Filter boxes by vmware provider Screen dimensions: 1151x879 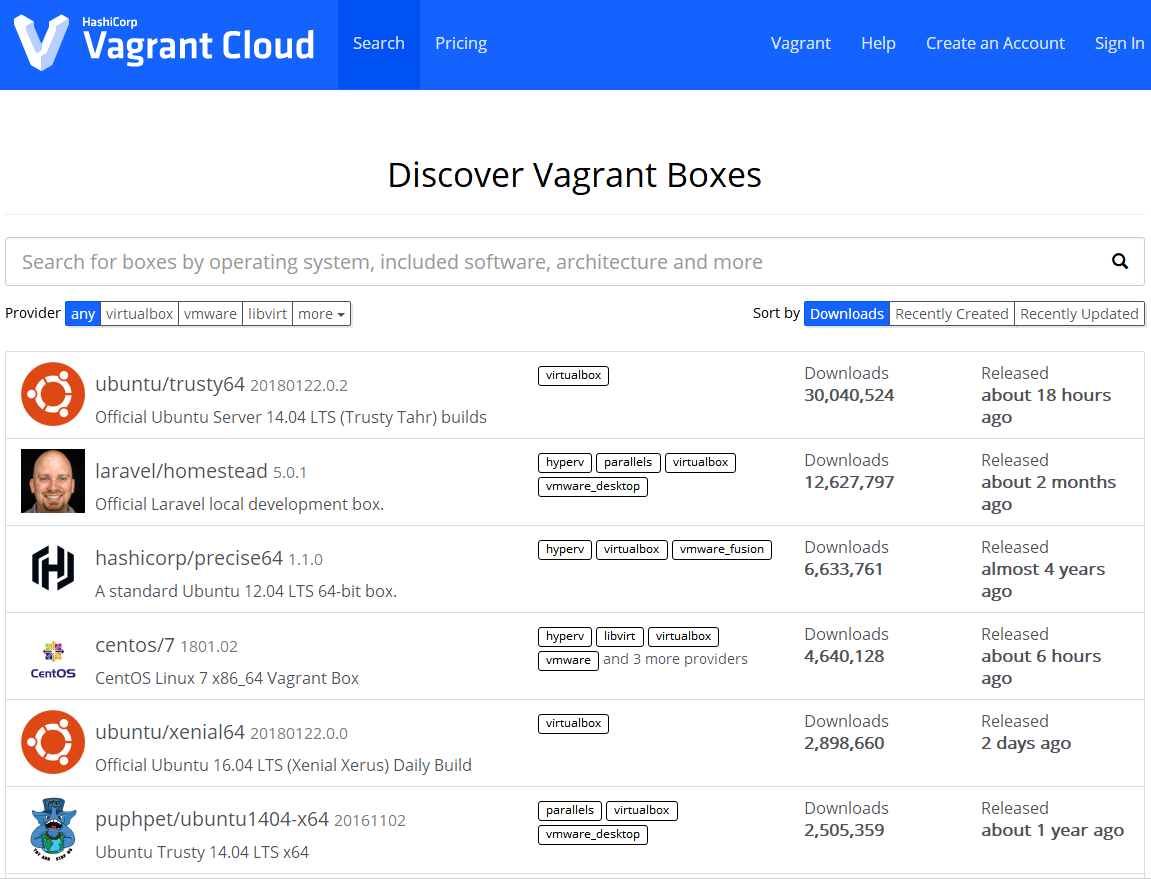(x=210, y=314)
